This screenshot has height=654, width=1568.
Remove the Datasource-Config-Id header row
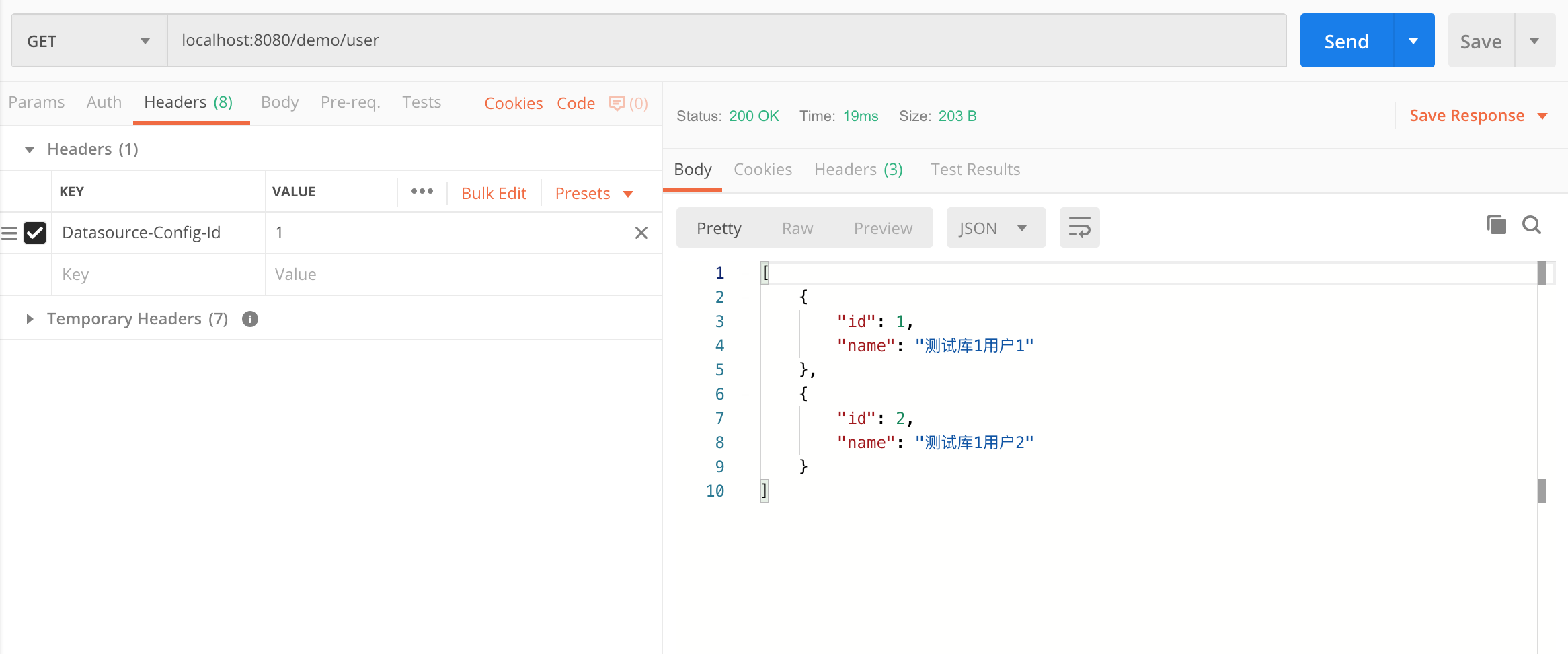coord(641,233)
